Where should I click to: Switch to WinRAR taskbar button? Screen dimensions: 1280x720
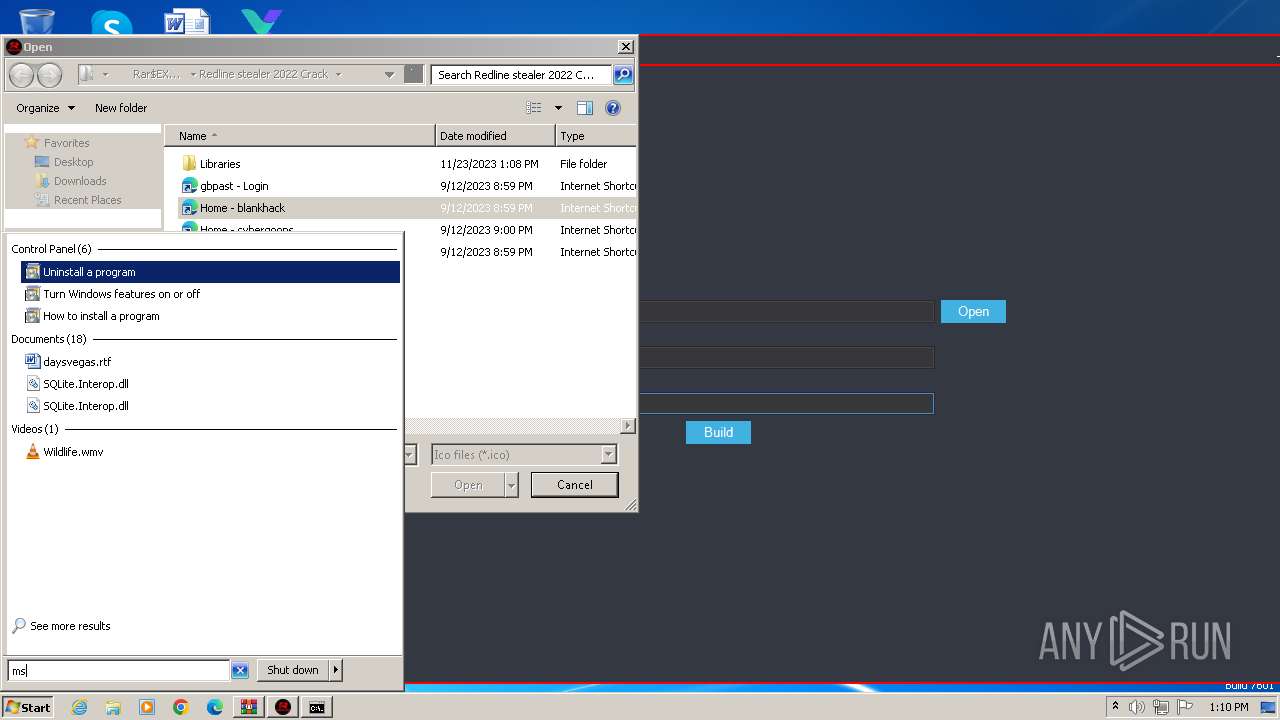coord(249,707)
